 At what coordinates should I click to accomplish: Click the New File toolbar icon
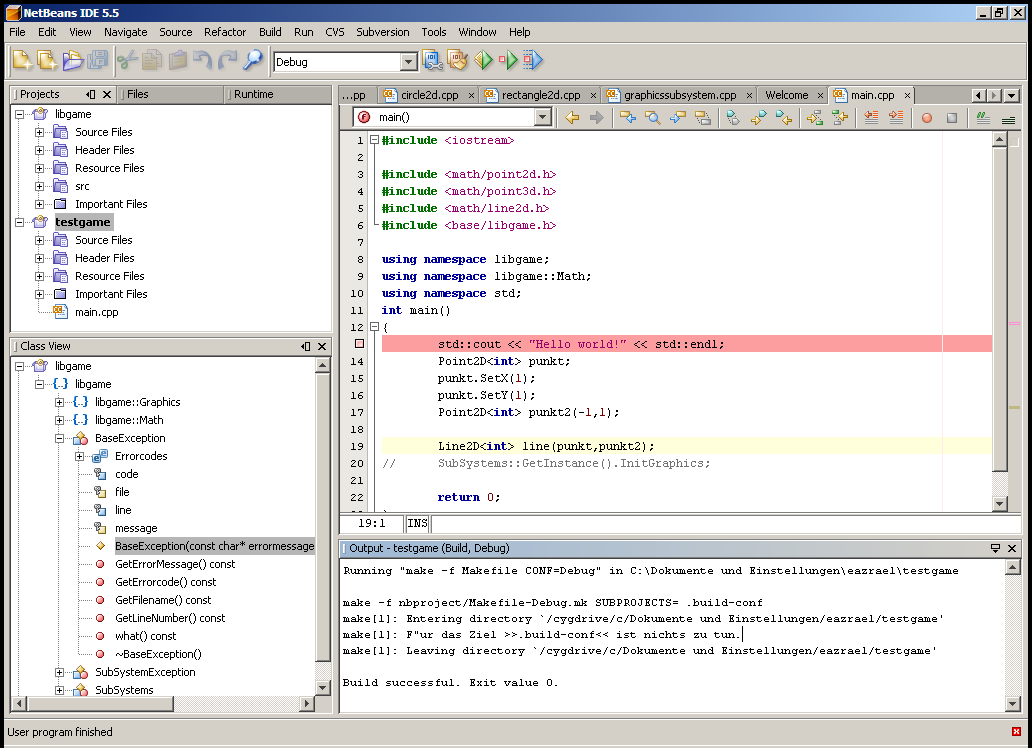click(x=22, y=61)
